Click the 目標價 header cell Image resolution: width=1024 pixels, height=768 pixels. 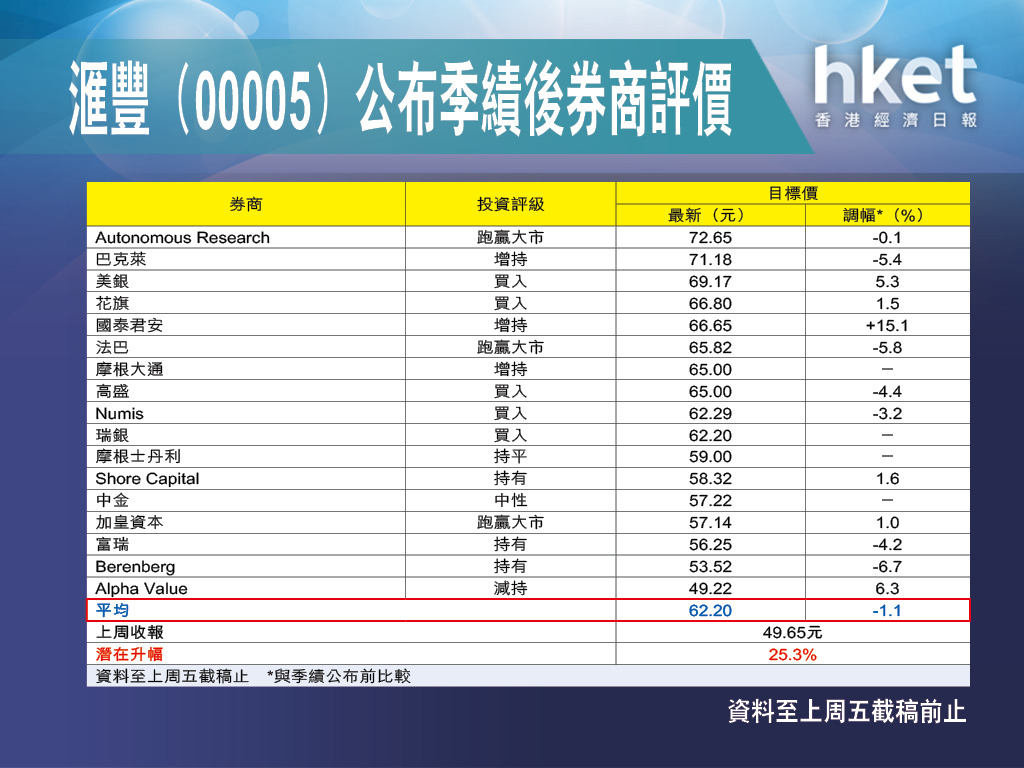(793, 193)
